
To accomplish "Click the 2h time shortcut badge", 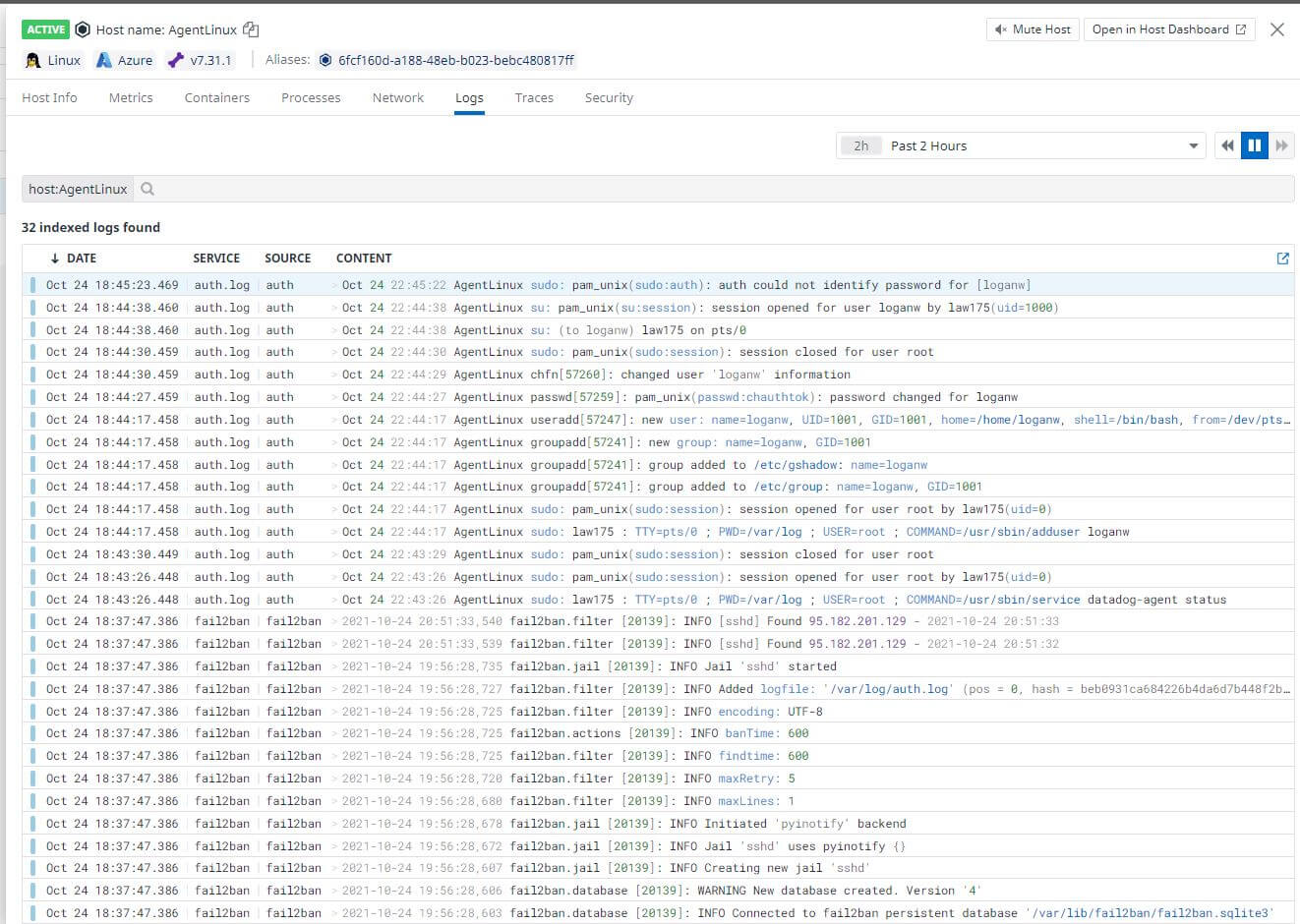I will [x=861, y=145].
